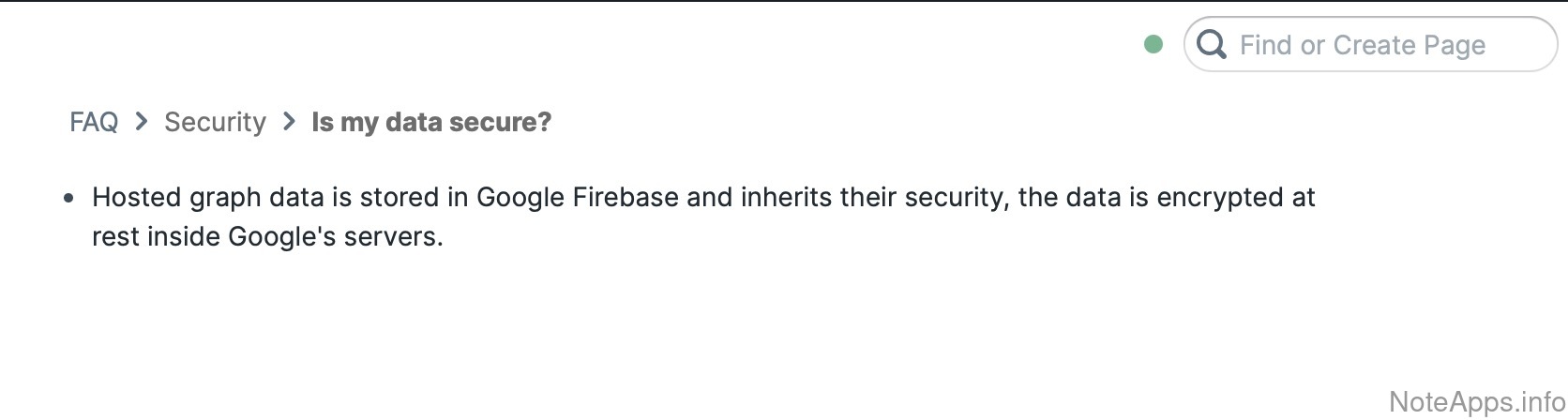Click the green sync status dot

1153,44
